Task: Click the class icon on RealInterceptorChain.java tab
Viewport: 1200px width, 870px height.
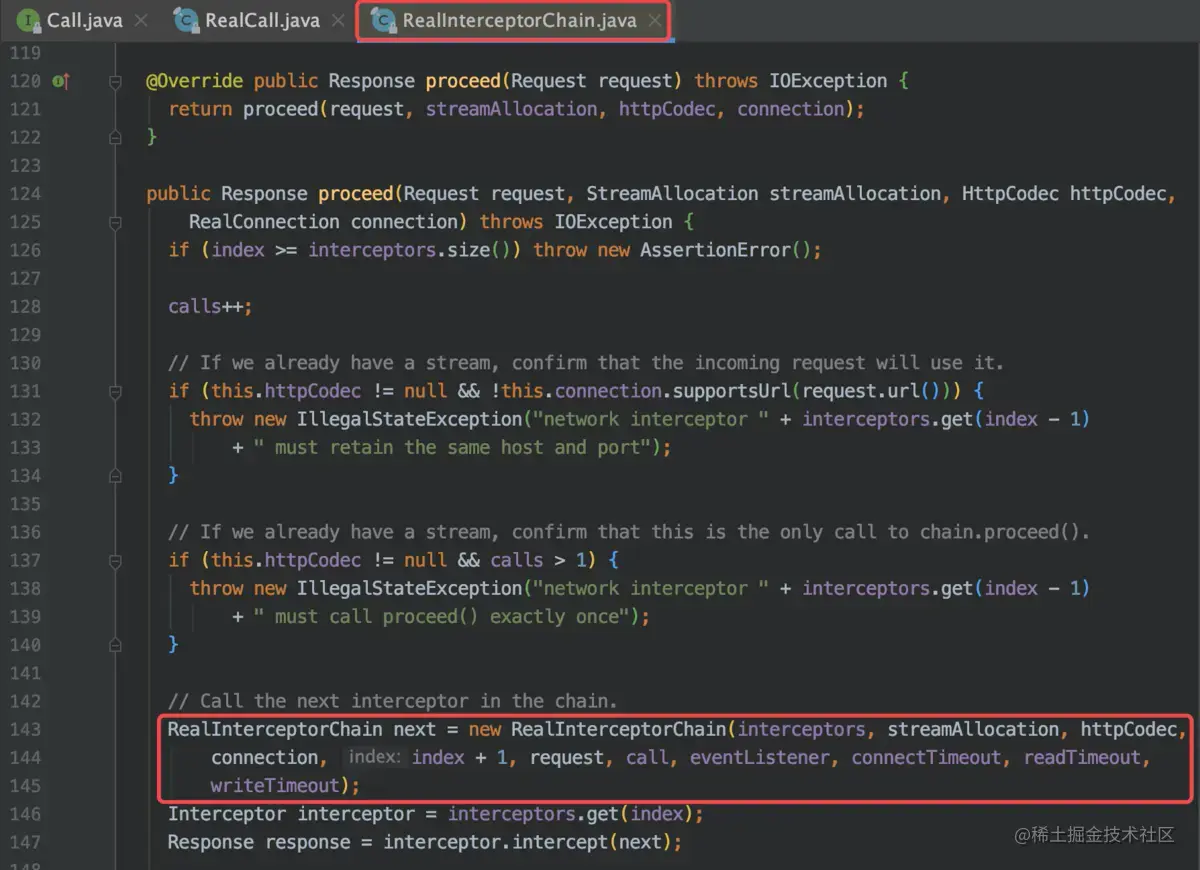Action: tap(382, 20)
